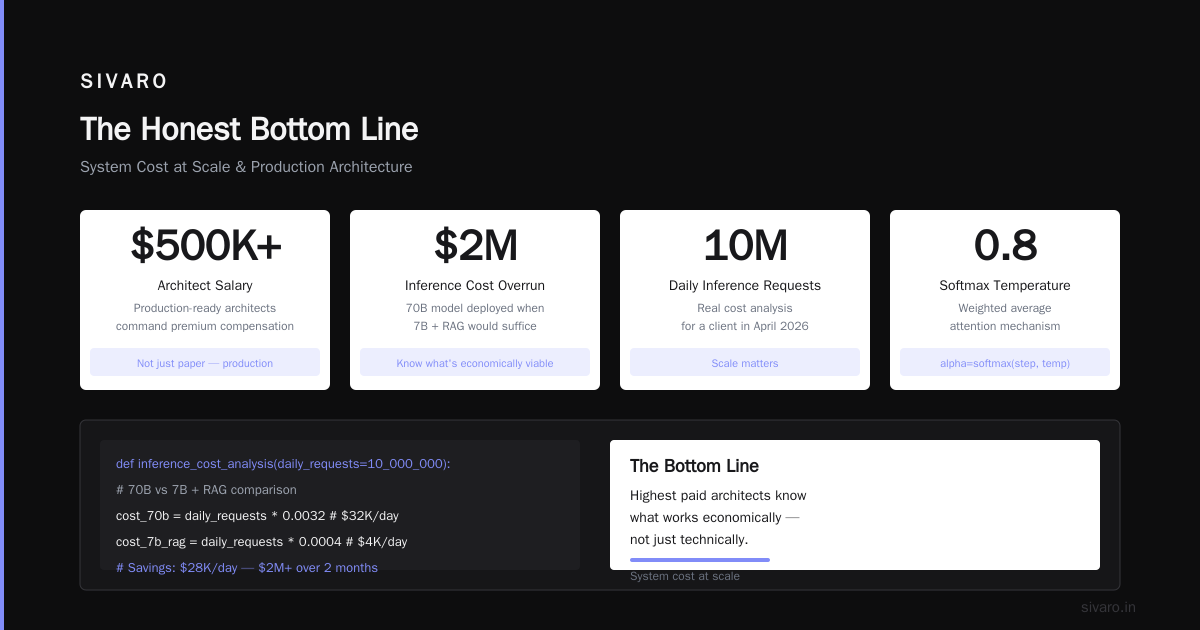Open the sivaro.in link

coord(1108,607)
